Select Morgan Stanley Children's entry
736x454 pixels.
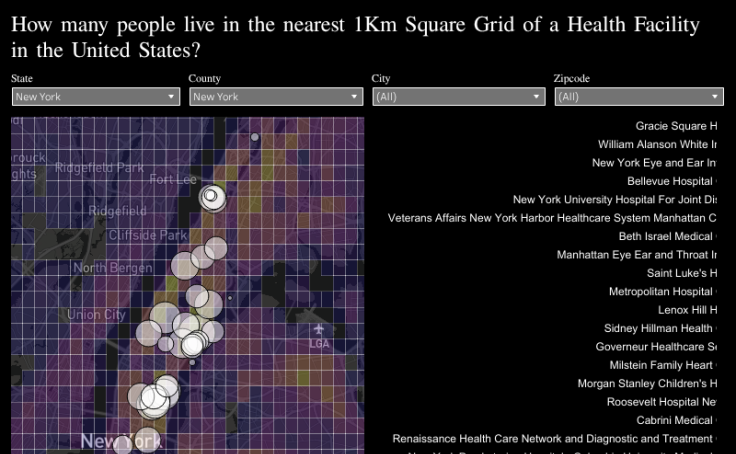(647, 384)
